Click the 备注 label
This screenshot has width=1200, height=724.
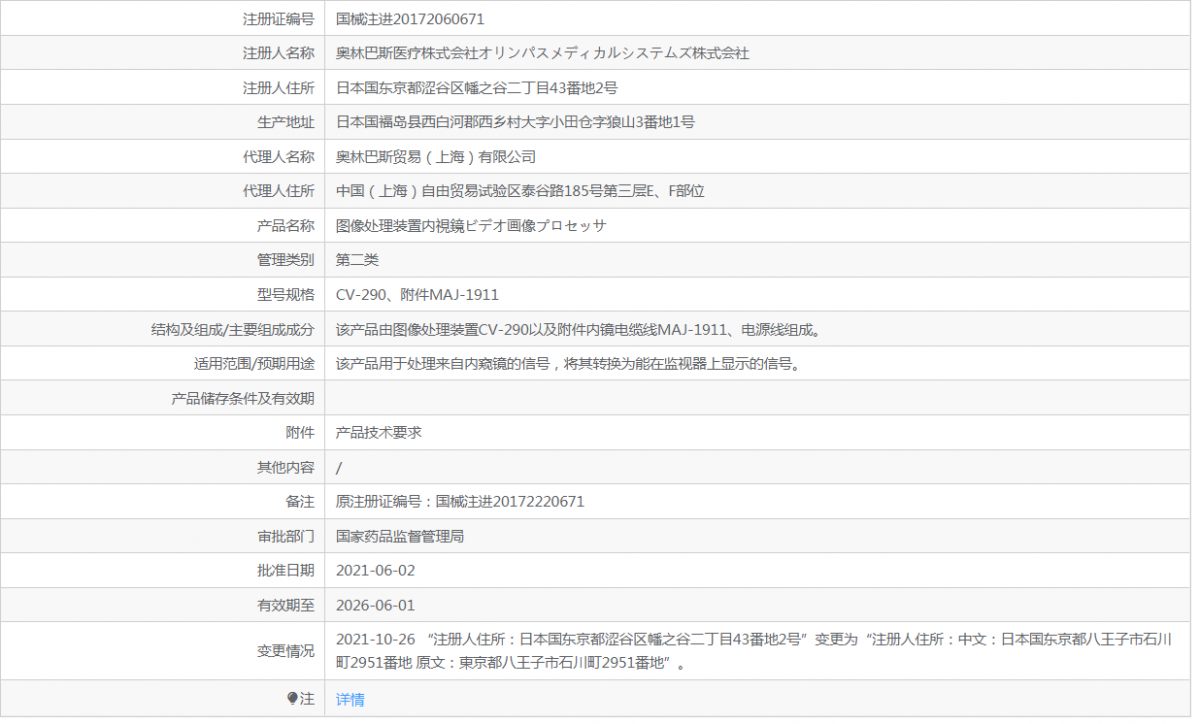[x=300, y=502]
